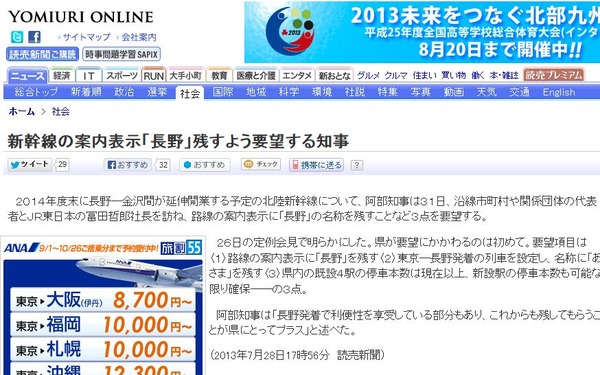Select the 大手小町 tab
The height and width of the screenshot is (375, 600).
tap(185, 75)
